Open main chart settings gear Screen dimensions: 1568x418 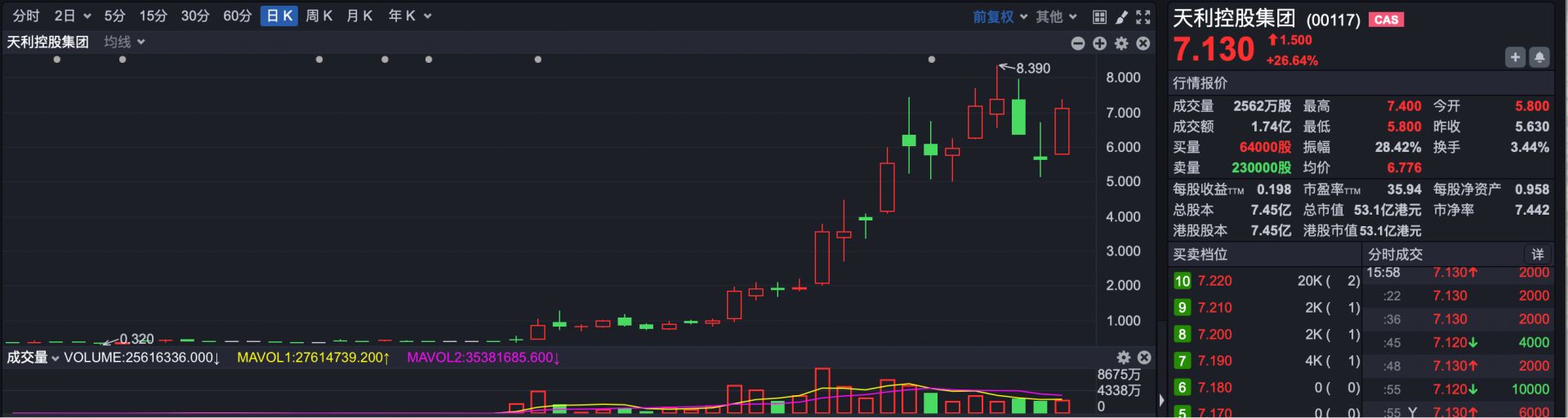(x=1122, y=43)
